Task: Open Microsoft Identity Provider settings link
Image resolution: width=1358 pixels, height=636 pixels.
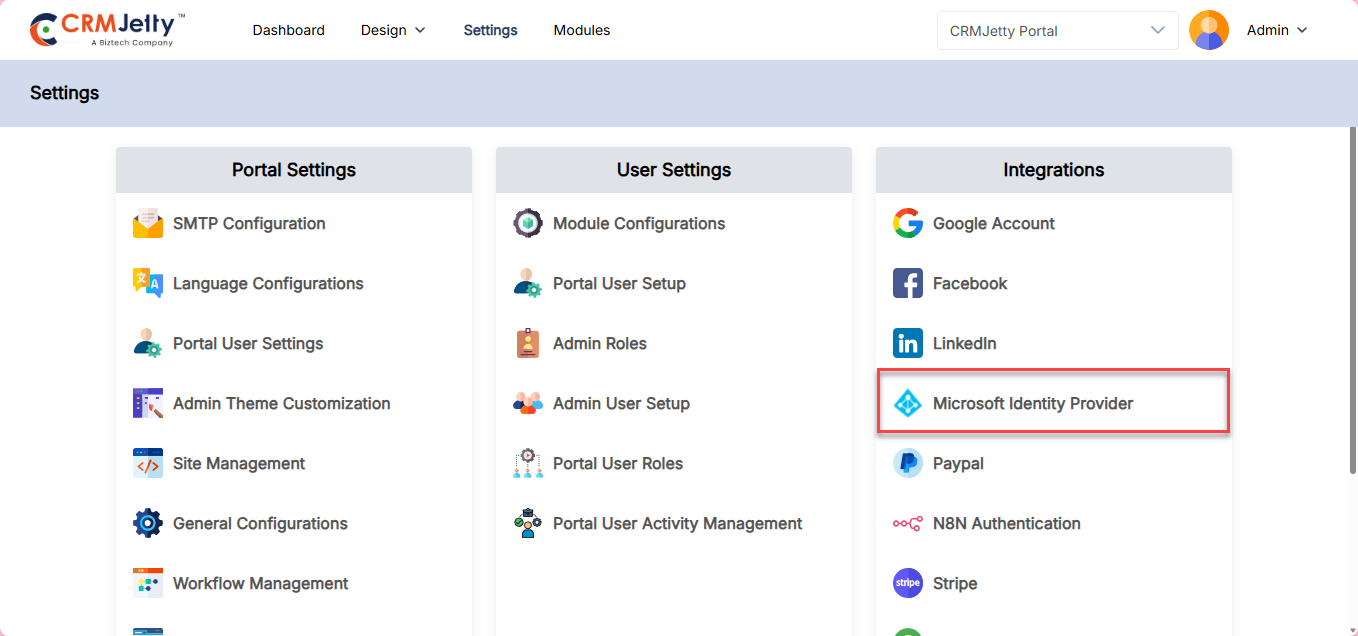Action: click(1033, 404)
